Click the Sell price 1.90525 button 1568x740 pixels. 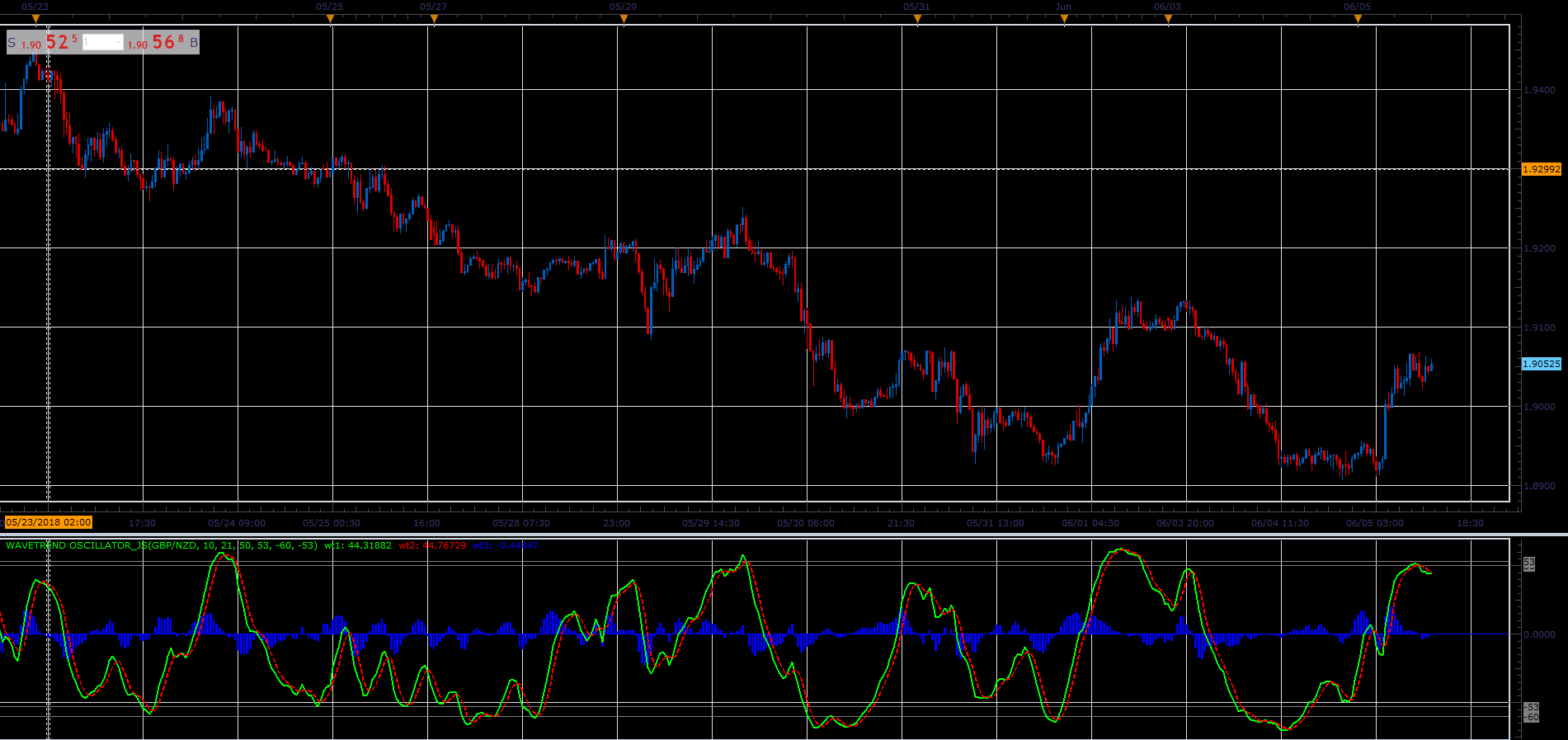(44, 42)
